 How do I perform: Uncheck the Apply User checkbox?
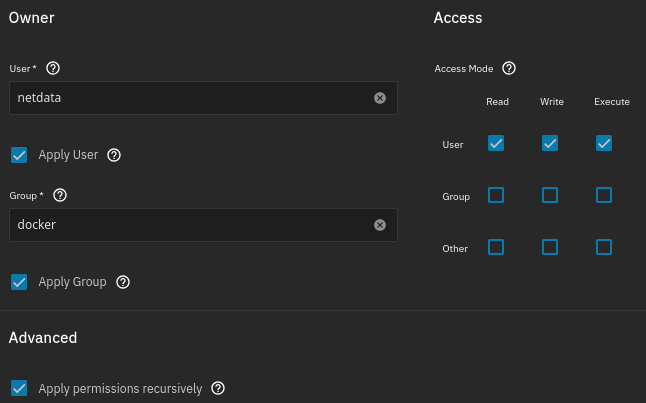coord(19,155)
